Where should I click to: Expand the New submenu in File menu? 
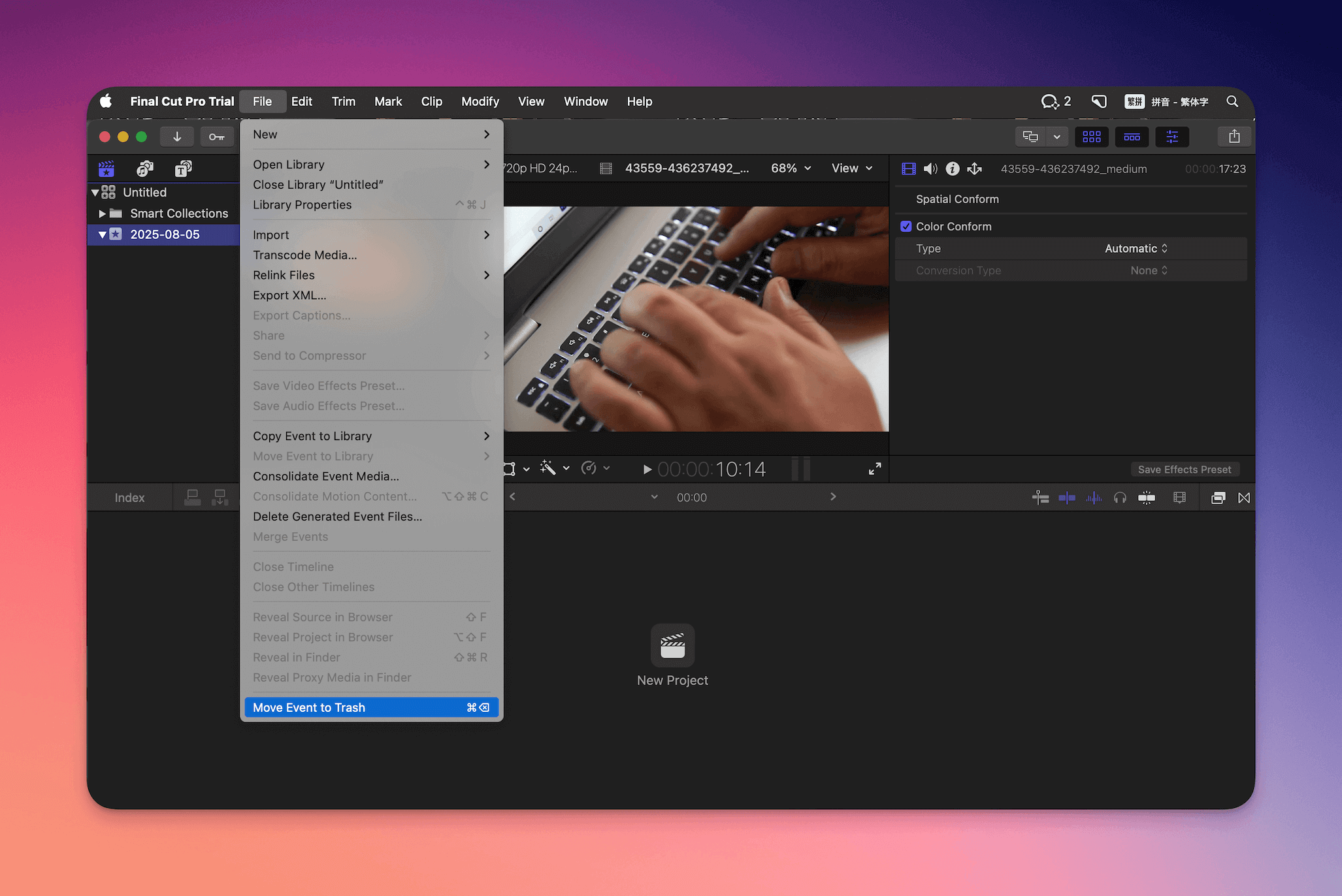pos(370,135)
